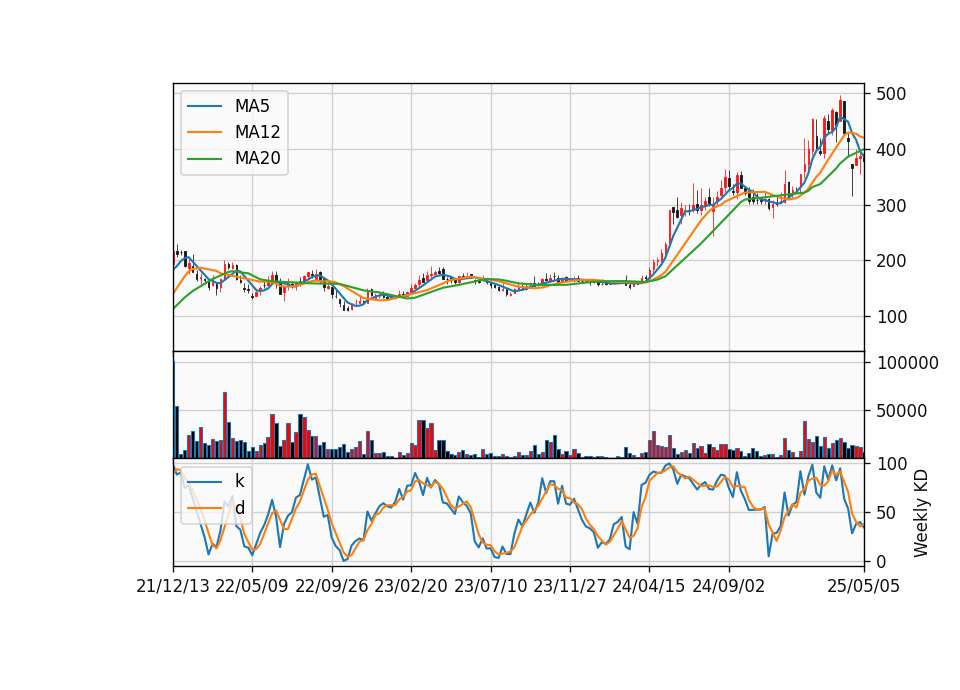
Task: Click the 23/11/27 date tick label
Action: coord(570,586)
